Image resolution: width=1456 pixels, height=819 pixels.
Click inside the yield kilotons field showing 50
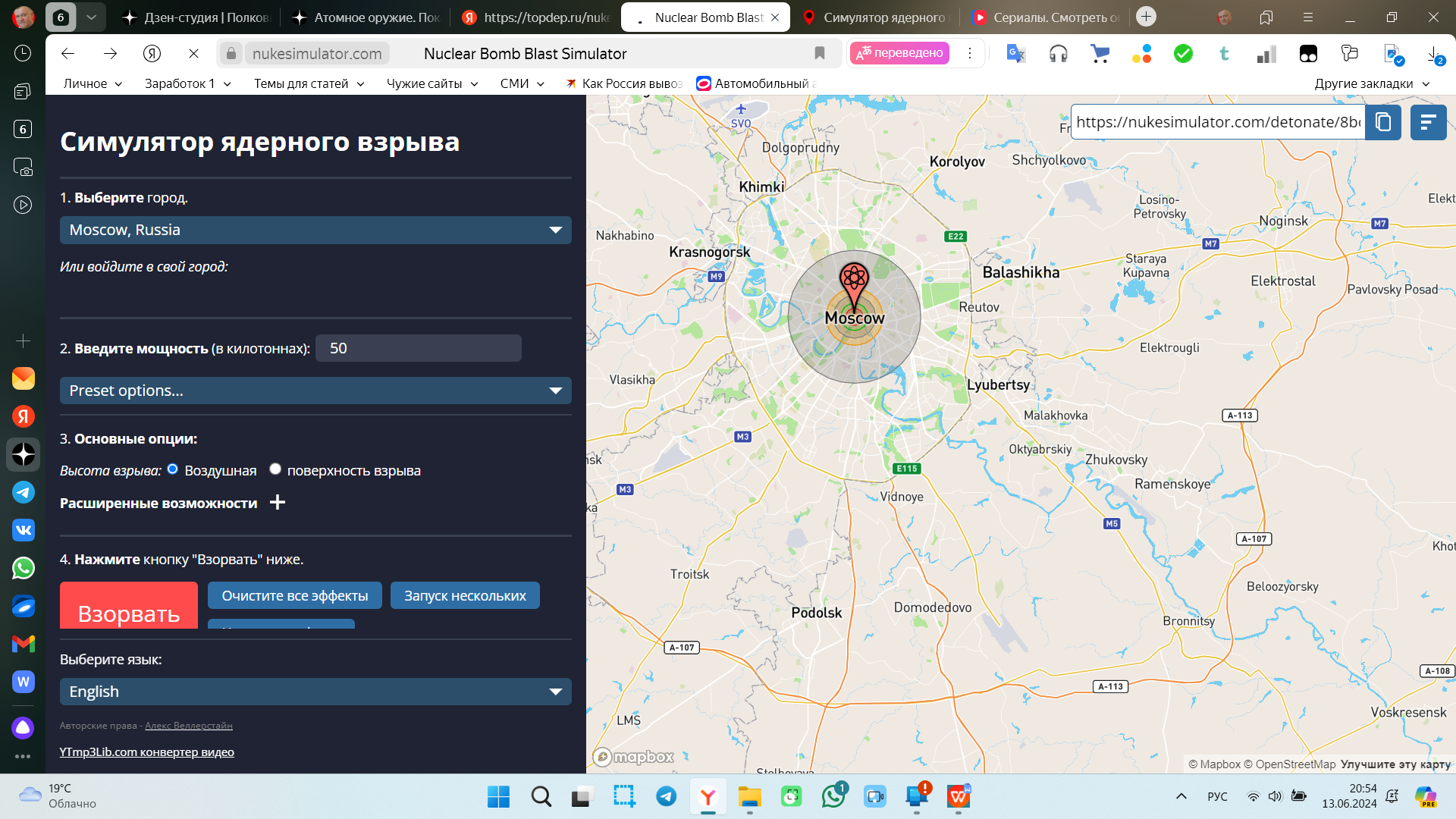(418, 348)
